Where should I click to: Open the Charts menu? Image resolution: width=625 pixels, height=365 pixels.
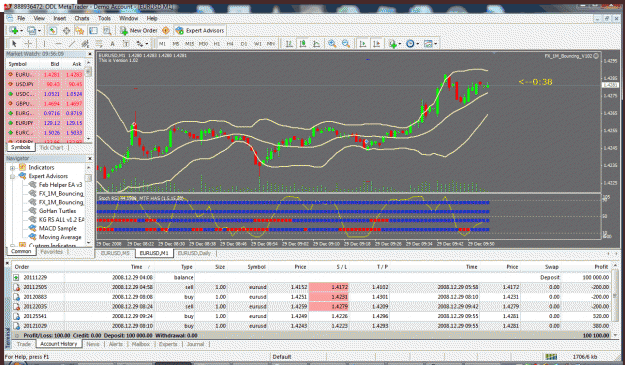[x=82, y=18]
